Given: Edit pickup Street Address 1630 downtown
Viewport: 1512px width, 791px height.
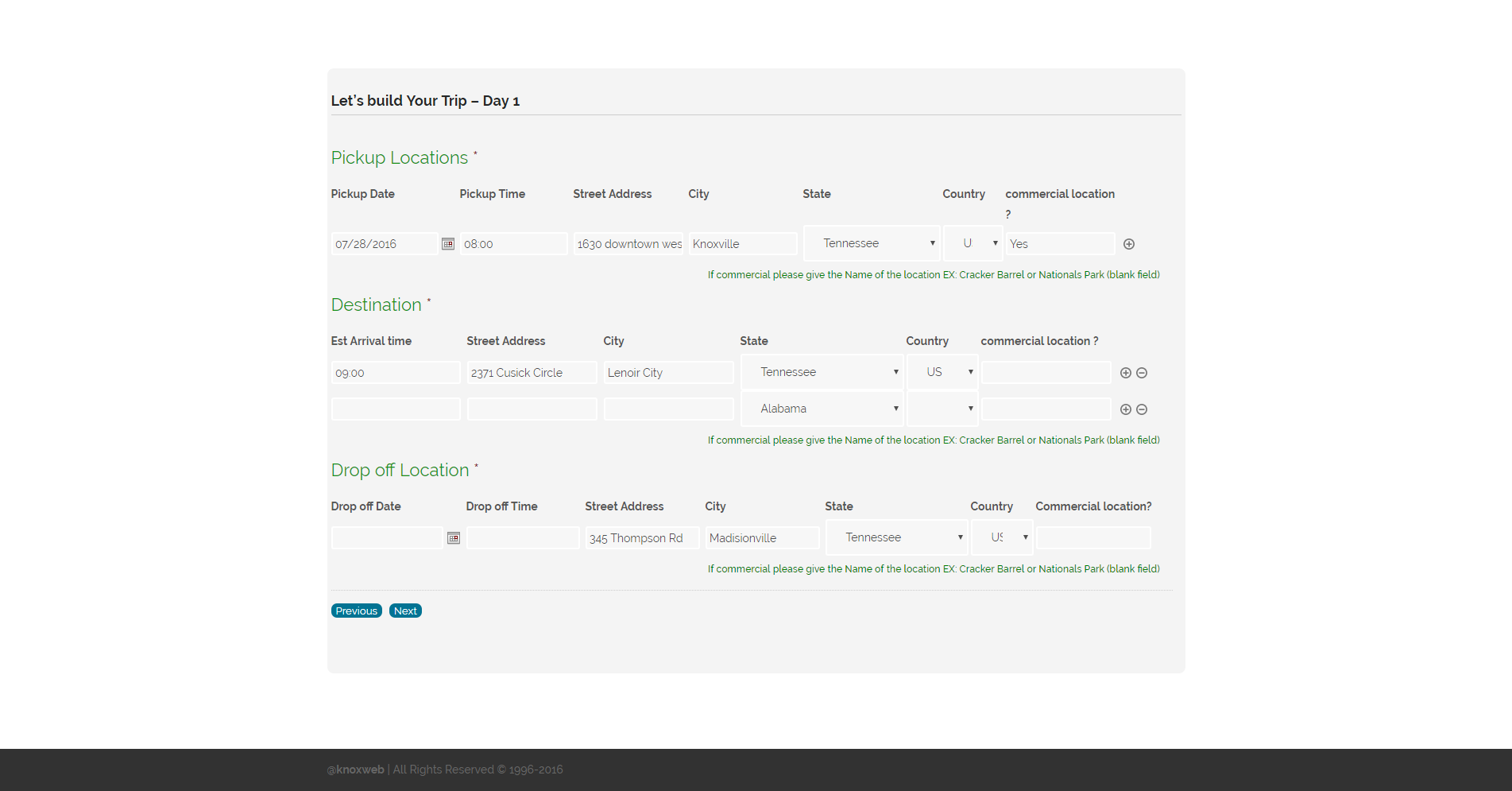Looking at the screenshot, I should (628, 244).
